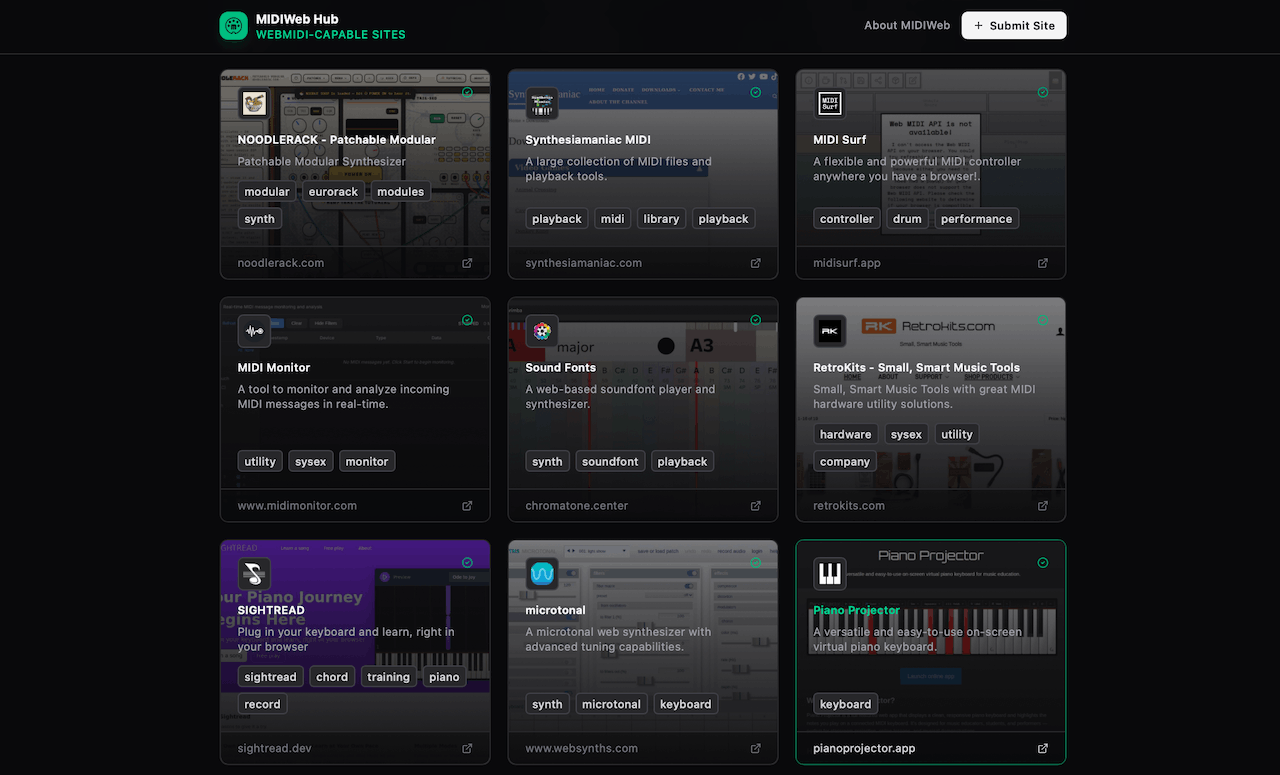Open the Synthesiamaniac MIDI title
The width and height of the screenshot is (1280, 775).
(588, 140)
